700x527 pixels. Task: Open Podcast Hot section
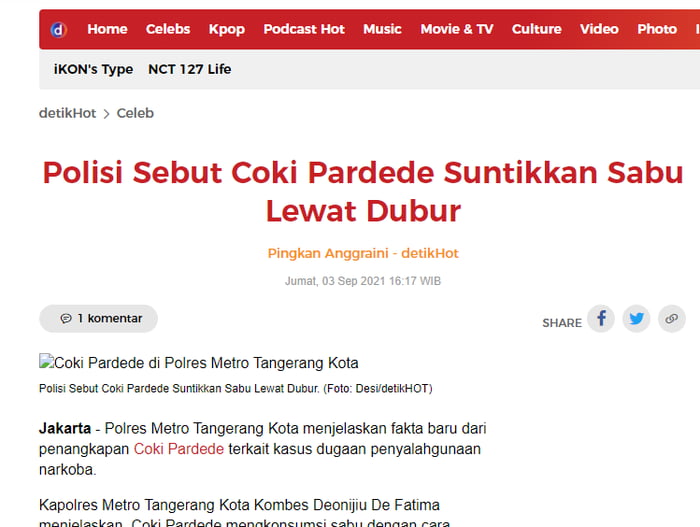[x=304, y=29]
